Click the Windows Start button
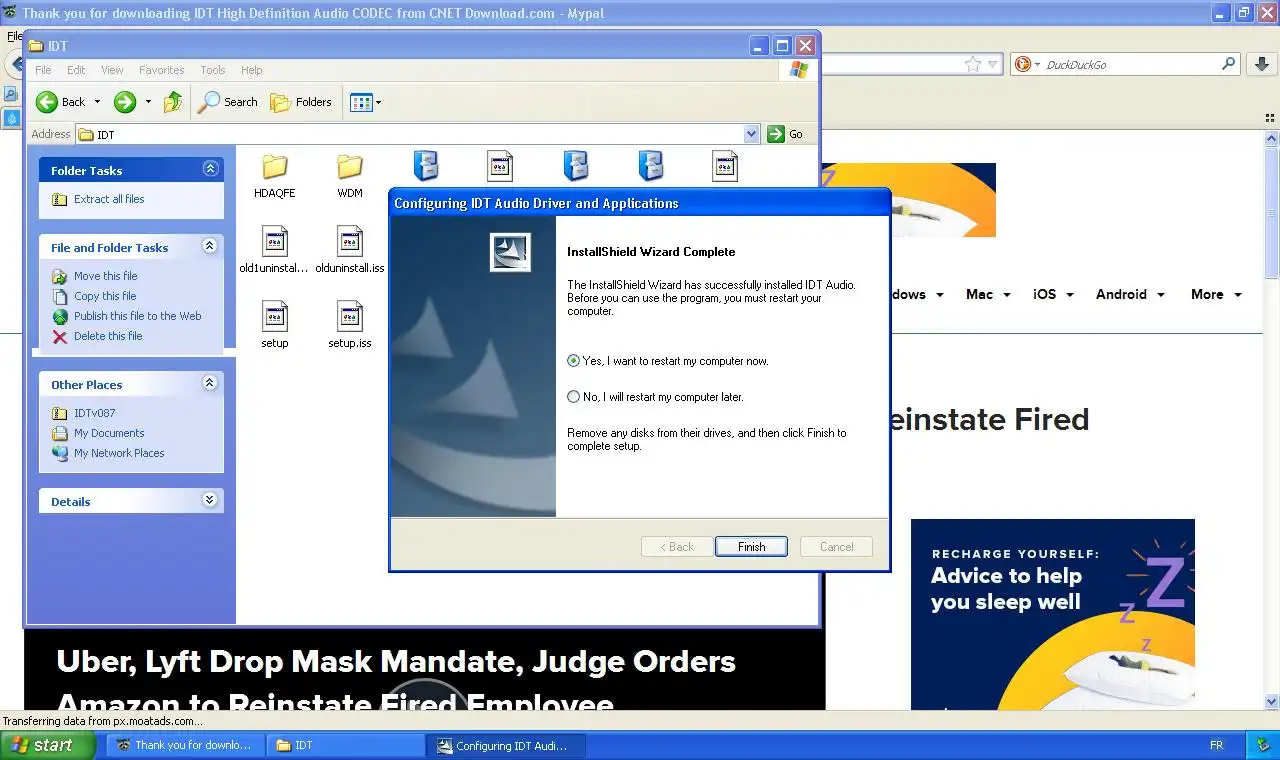Screen dimensions: 1280x760 [47, 745]
